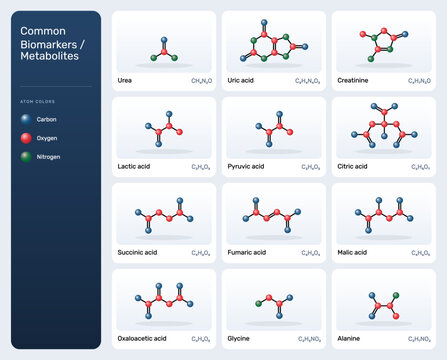Viewport: 447px width, 360px height.
Task: Click the chemical formula beside Alanine
Action: click(x=419, y=339)
